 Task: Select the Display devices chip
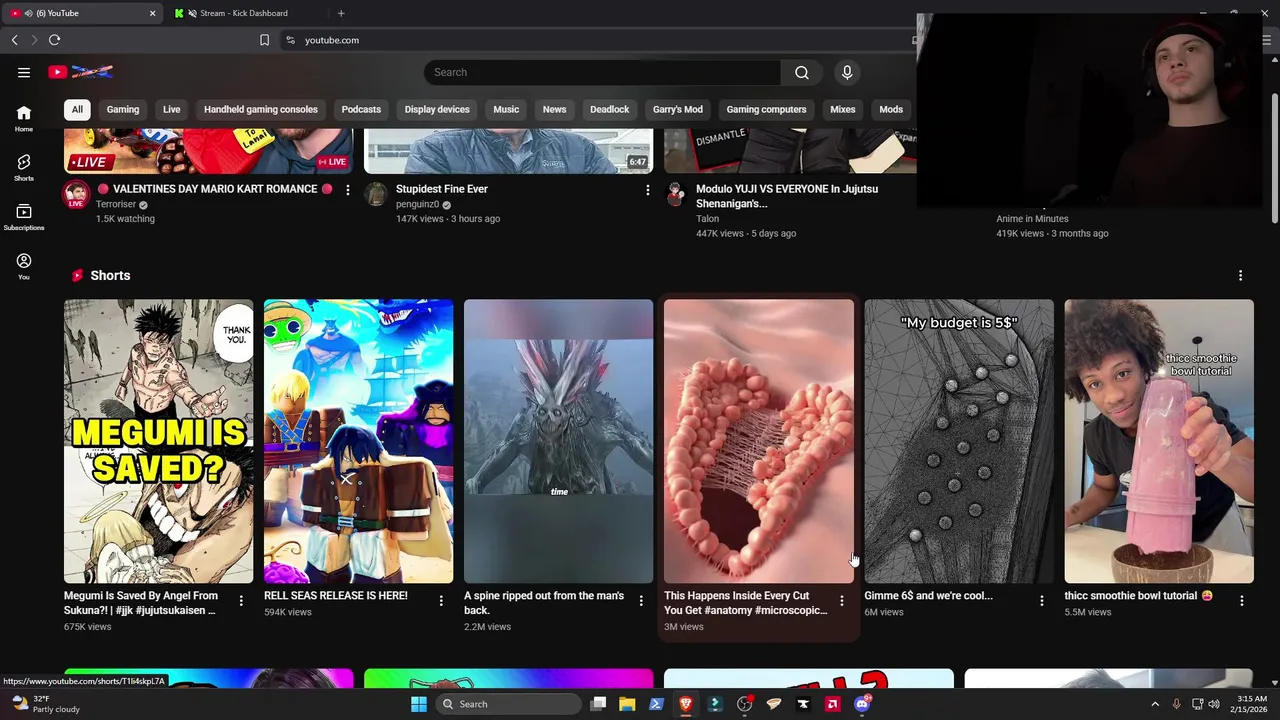coord(437,109)
